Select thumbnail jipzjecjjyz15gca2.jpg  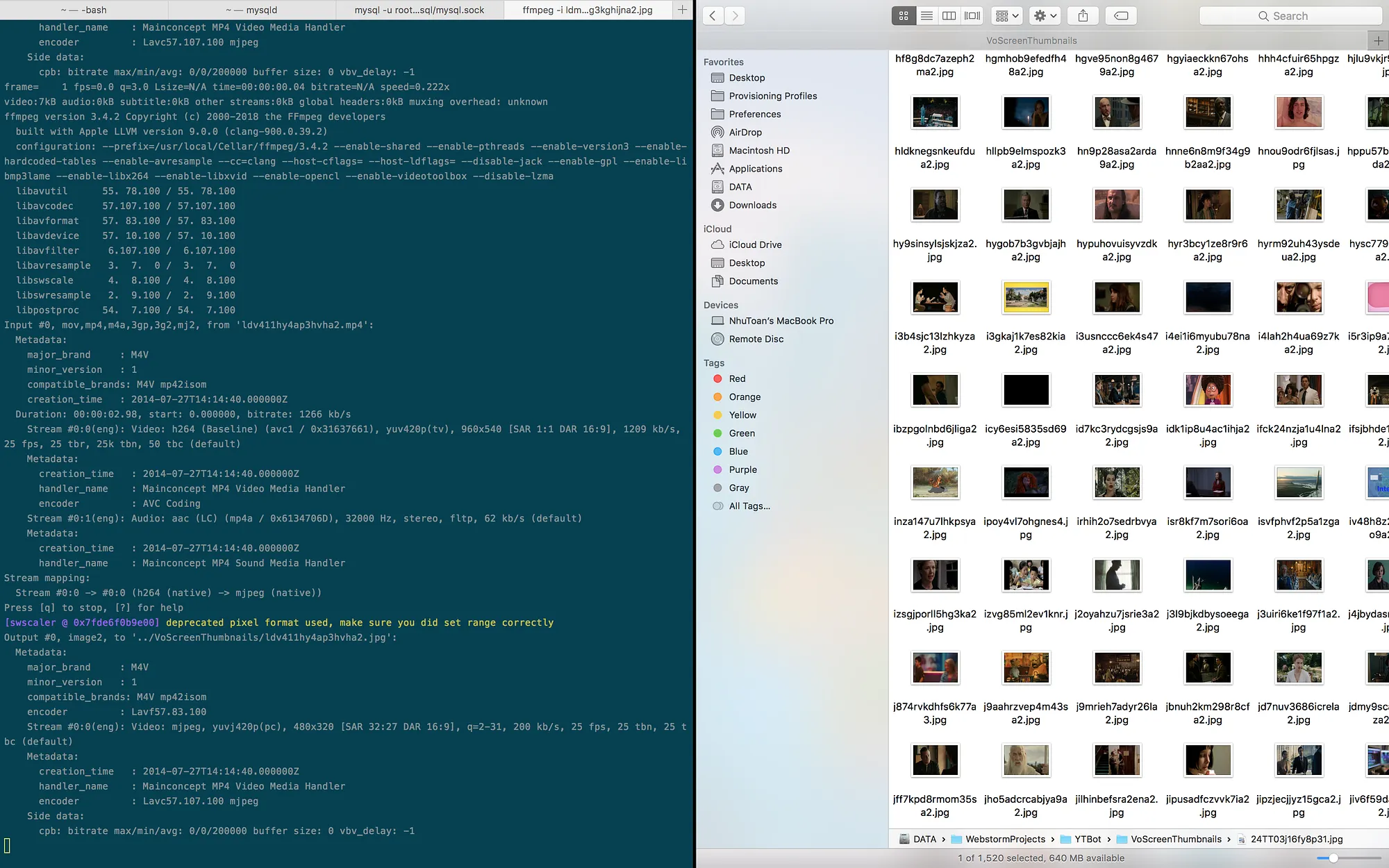tap(1299, 760)
